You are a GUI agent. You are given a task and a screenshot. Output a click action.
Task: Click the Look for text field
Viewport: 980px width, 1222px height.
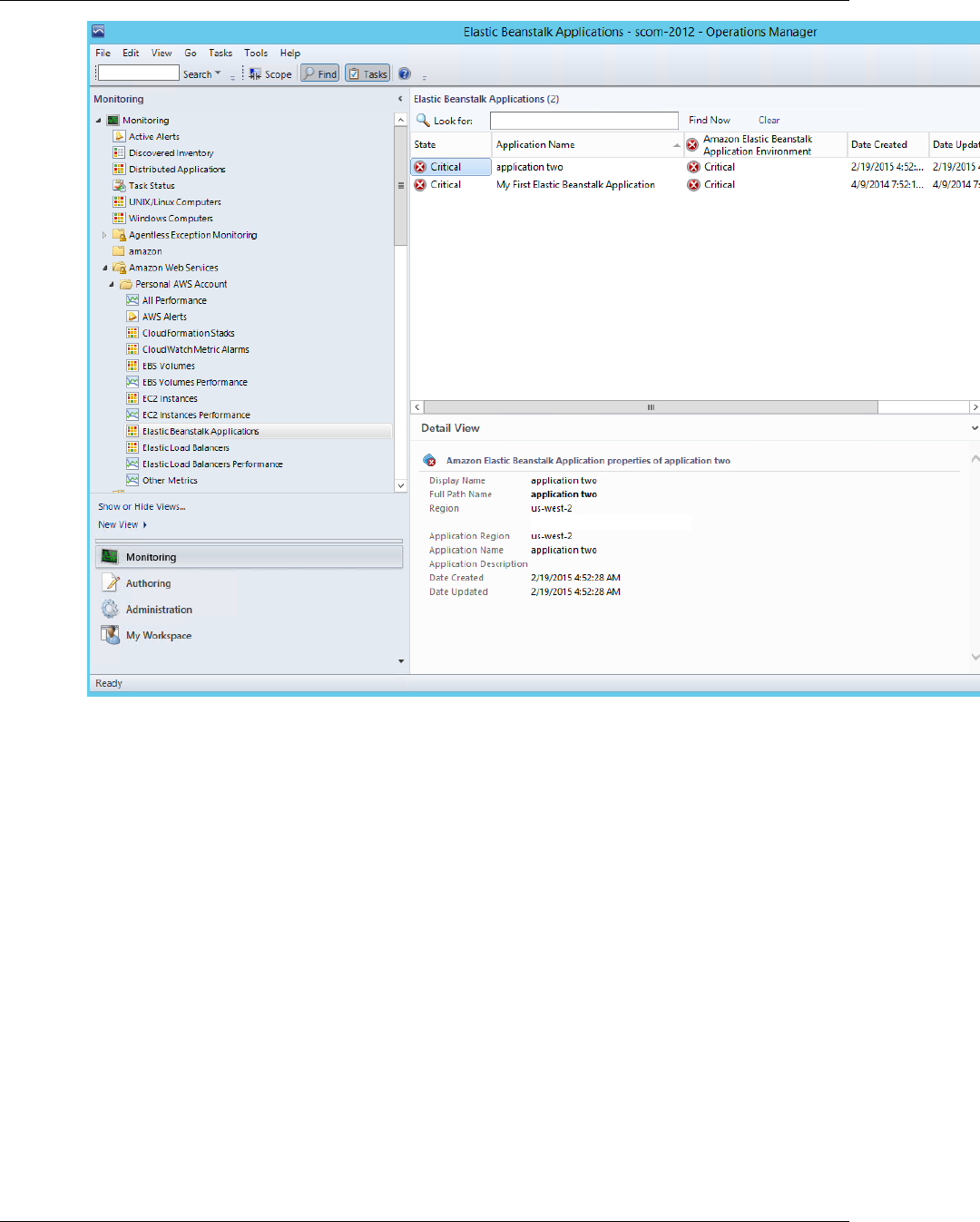584,121
